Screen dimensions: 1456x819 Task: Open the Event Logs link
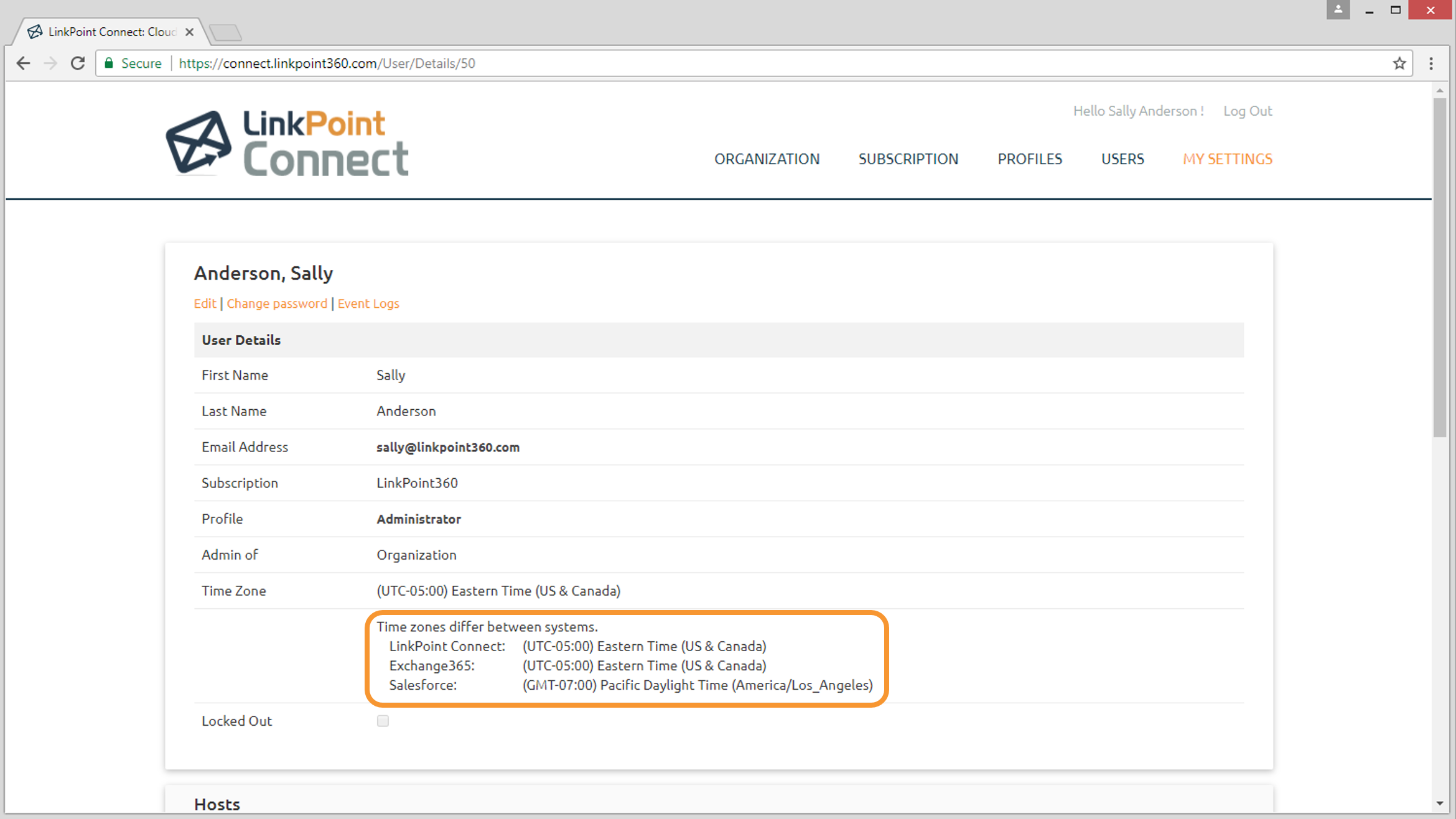(368, 303)
